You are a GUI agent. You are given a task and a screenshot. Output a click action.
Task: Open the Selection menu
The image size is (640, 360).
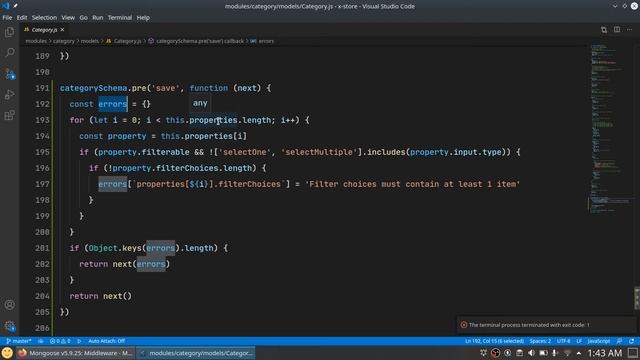[x=44, y=18]
